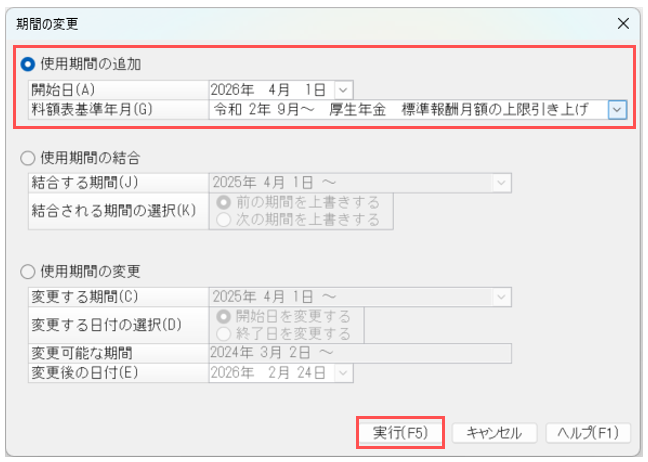Click the キャンセル button
Screen dimensions: 648x462
(494, 433)
